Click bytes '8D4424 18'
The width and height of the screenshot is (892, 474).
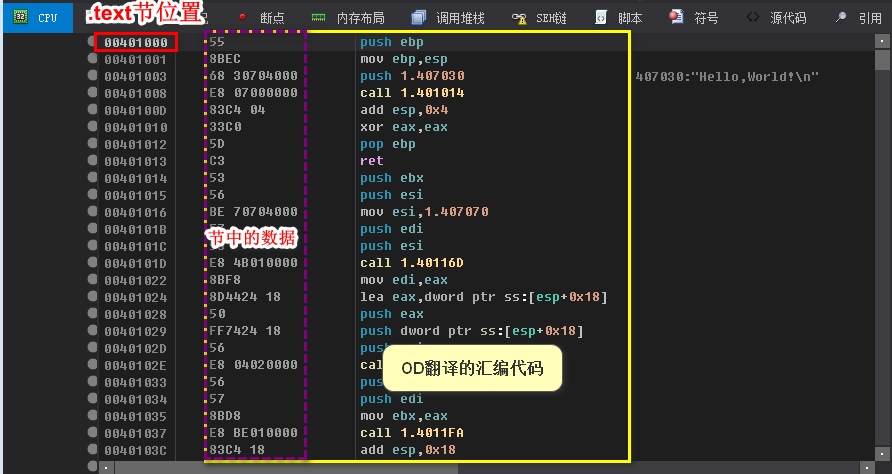coord(245,297)
